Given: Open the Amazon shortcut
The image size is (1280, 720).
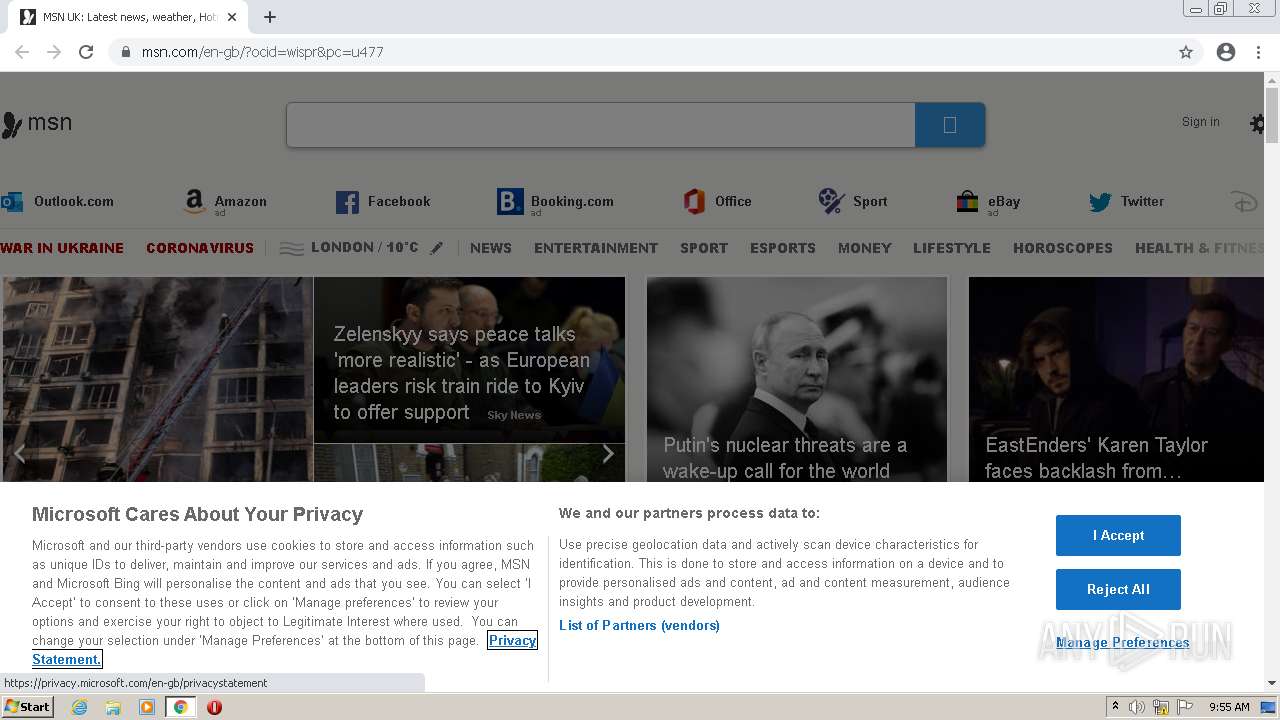Looking at the screenshot, I should click(225, 202).
